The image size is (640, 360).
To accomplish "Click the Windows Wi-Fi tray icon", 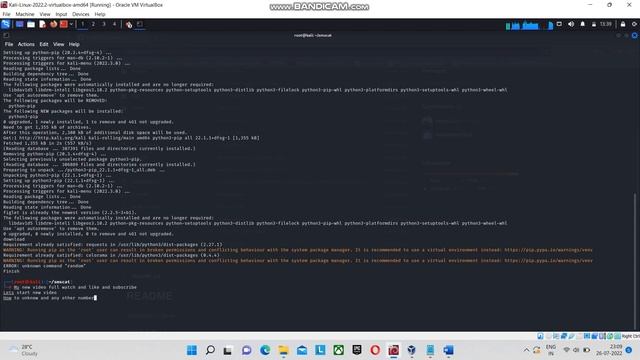I will tap(567, 350).
